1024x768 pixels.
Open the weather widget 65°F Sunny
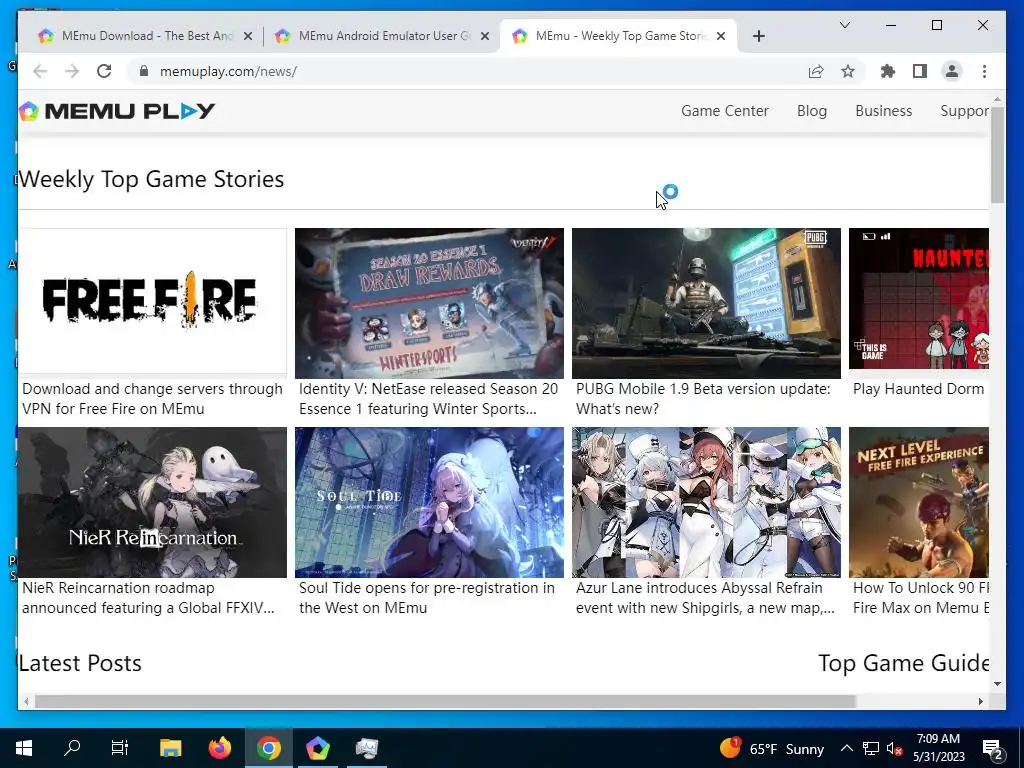(x=772, y=748)
